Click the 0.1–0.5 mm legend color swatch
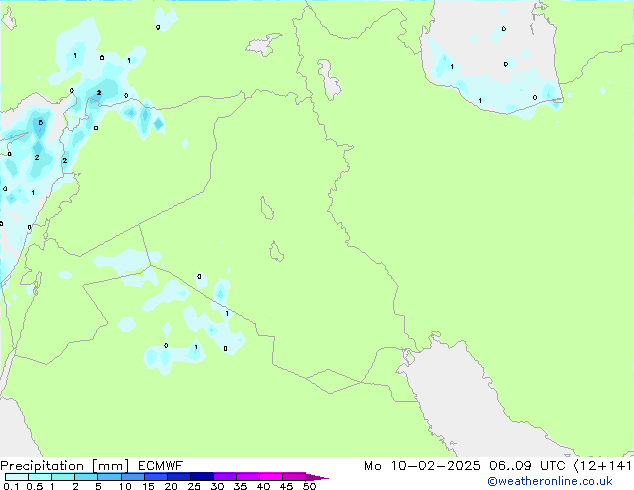This screenshot has height=490, width=634. (17, 477)
